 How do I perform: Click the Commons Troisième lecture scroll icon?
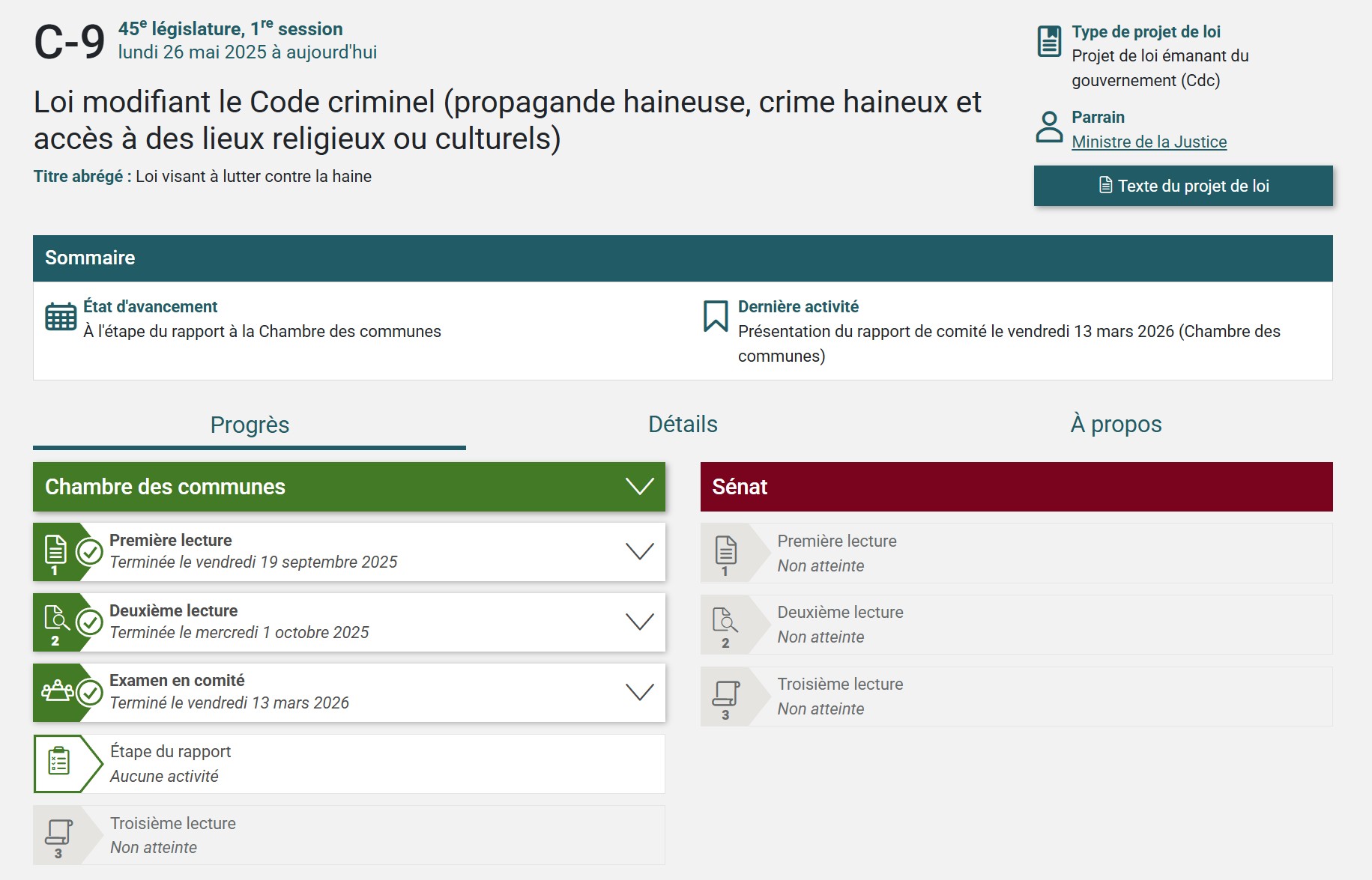[58, 832]
